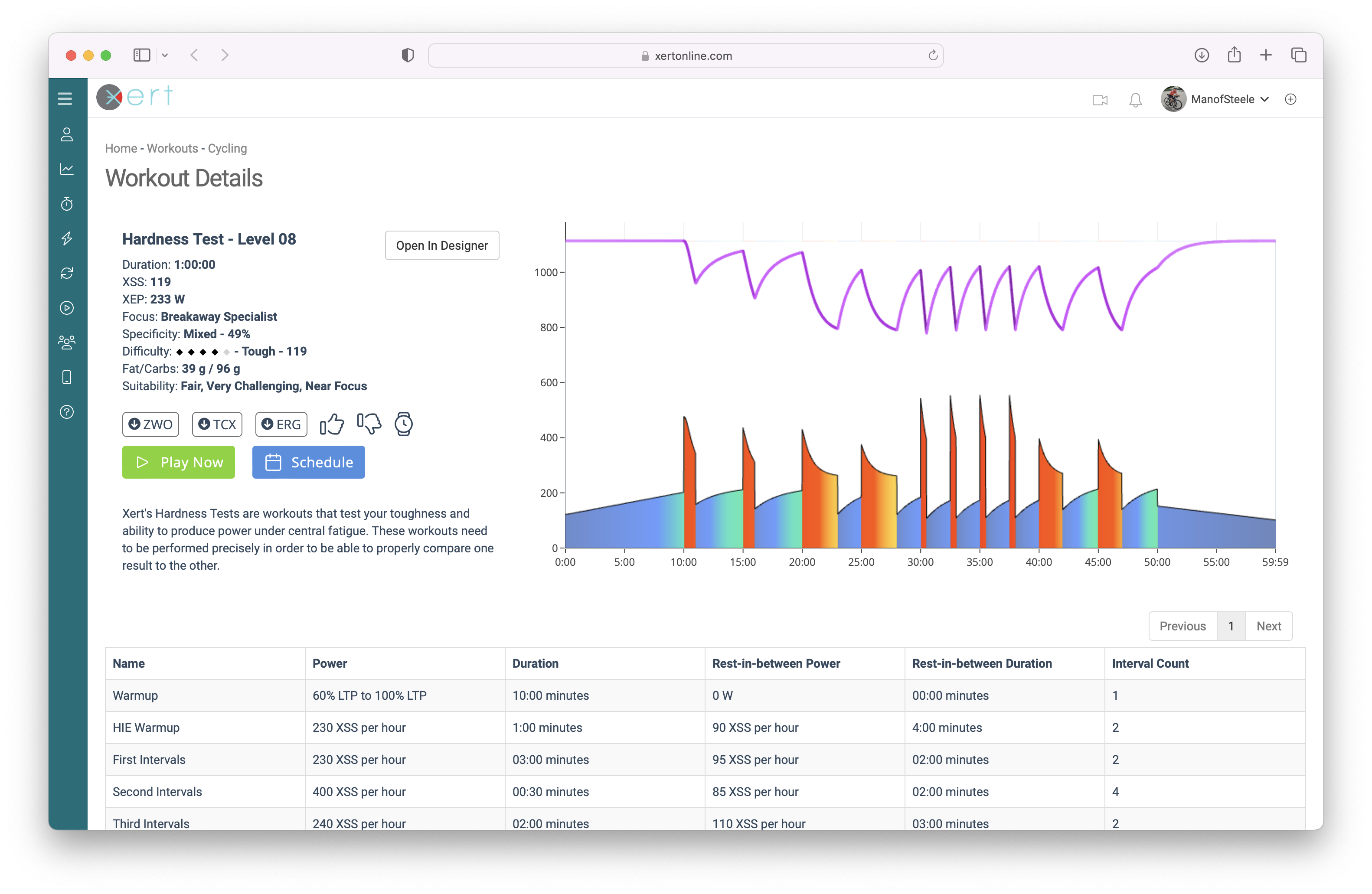Click the thumbs up like icon
The height and width of the screenshot is (894, 1372).
tap(332, 424)
